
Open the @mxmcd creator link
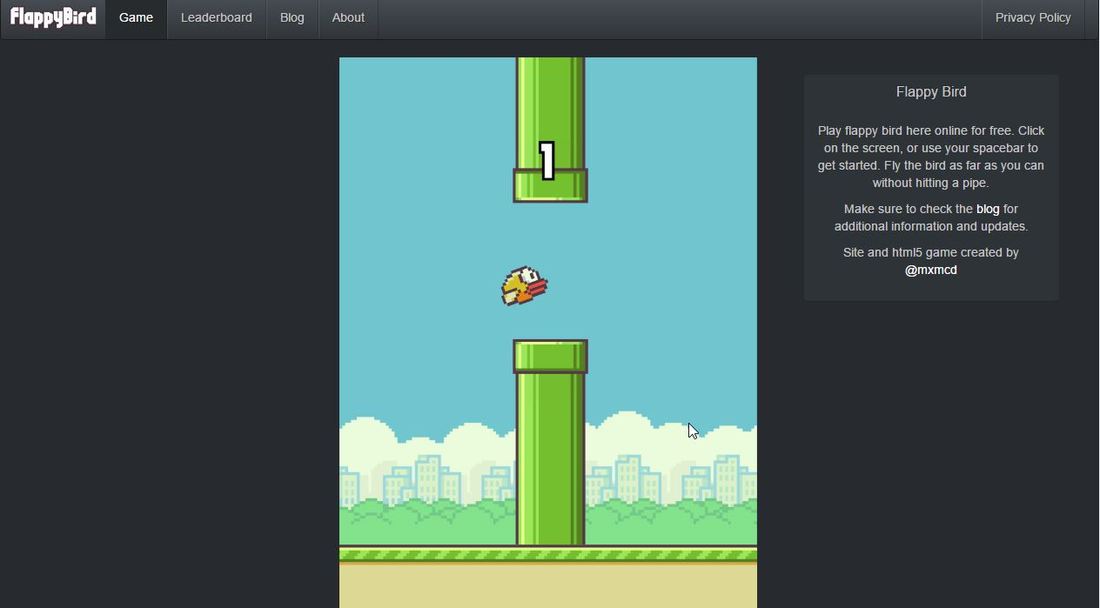pos(931,270)
